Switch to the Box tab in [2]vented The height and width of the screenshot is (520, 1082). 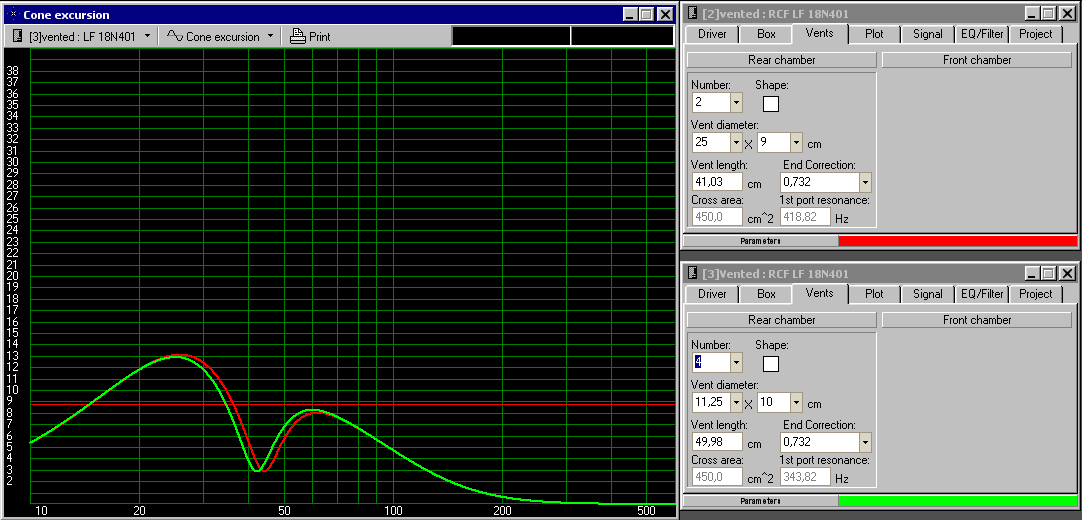point(766,34)
